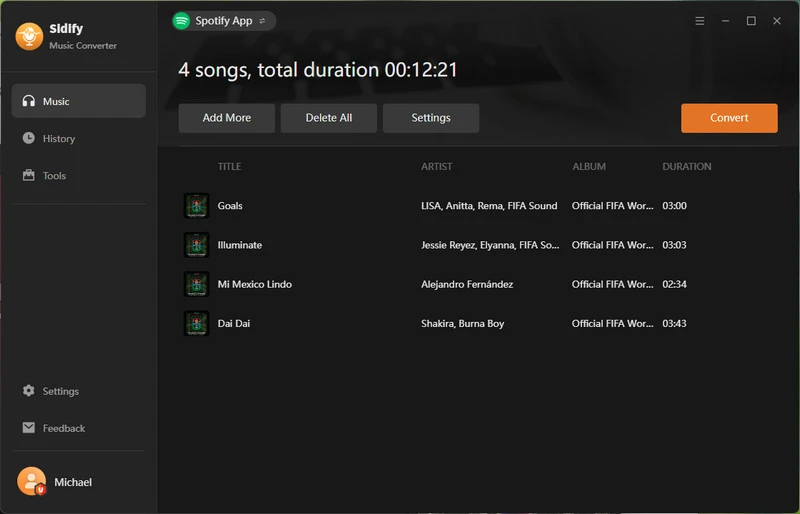This screenshot has height=514, width=800.
Task: Select the song title Illuminate
Action: (240, 245)
